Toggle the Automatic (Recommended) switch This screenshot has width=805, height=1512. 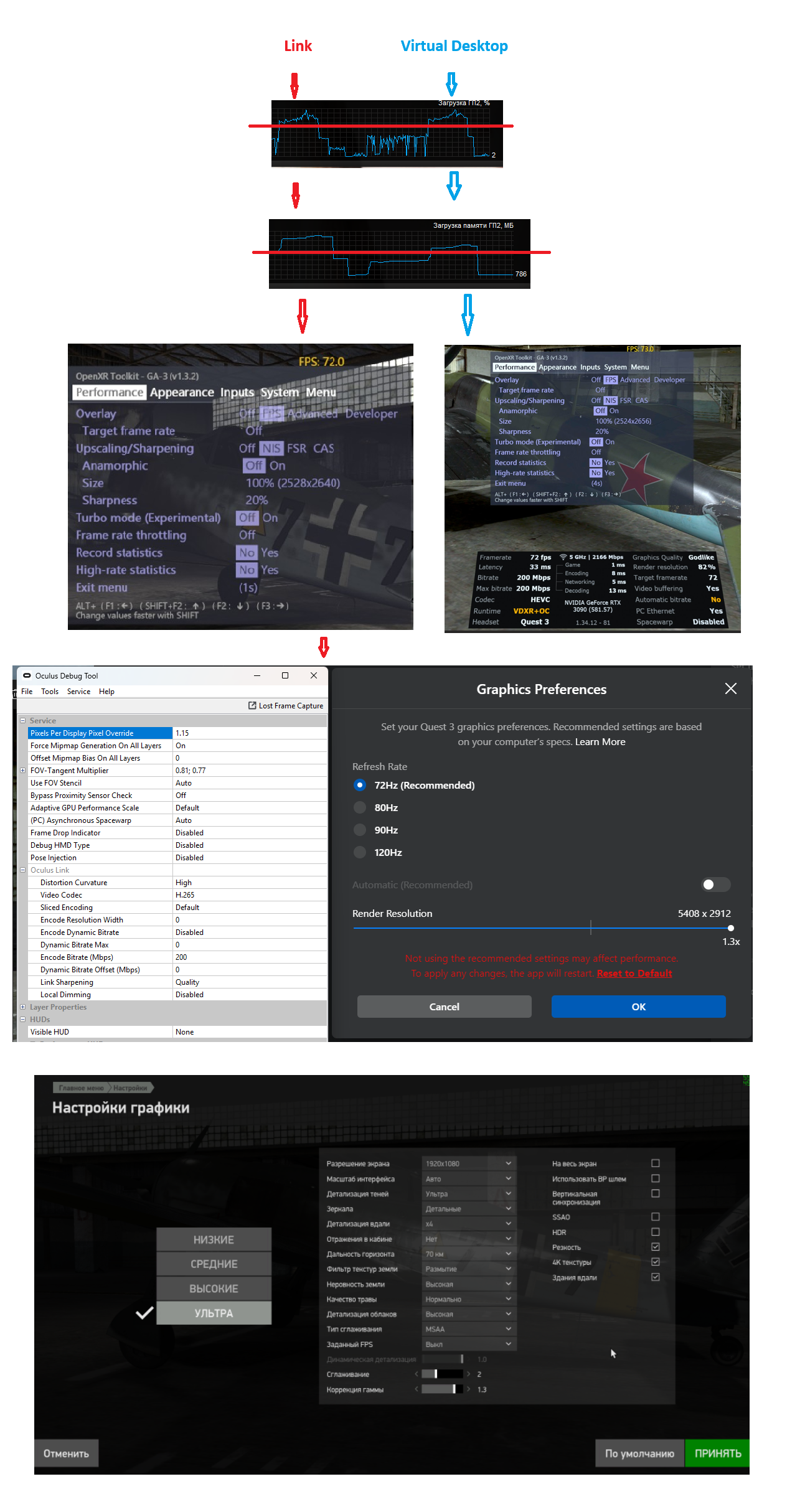(715, 885)
